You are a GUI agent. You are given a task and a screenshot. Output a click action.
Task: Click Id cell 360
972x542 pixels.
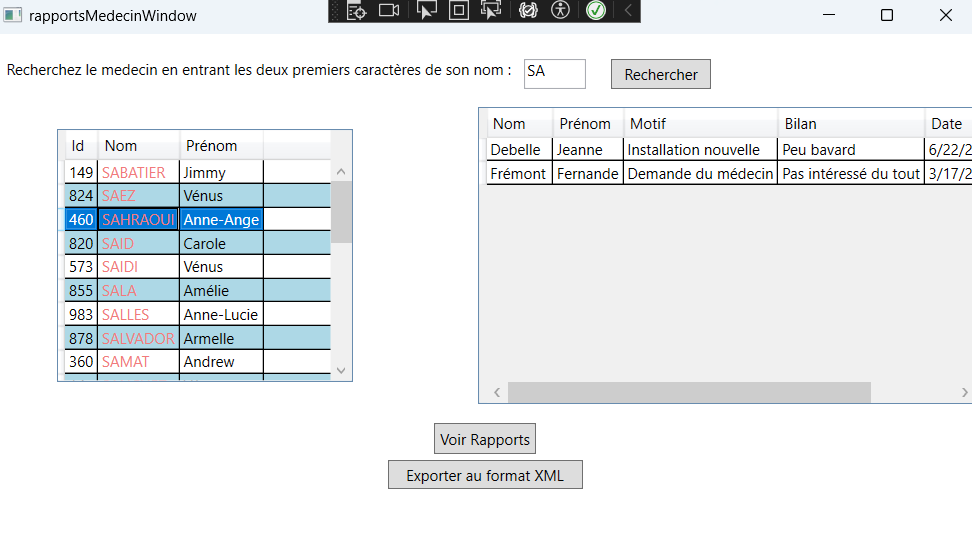pos(81,362)
